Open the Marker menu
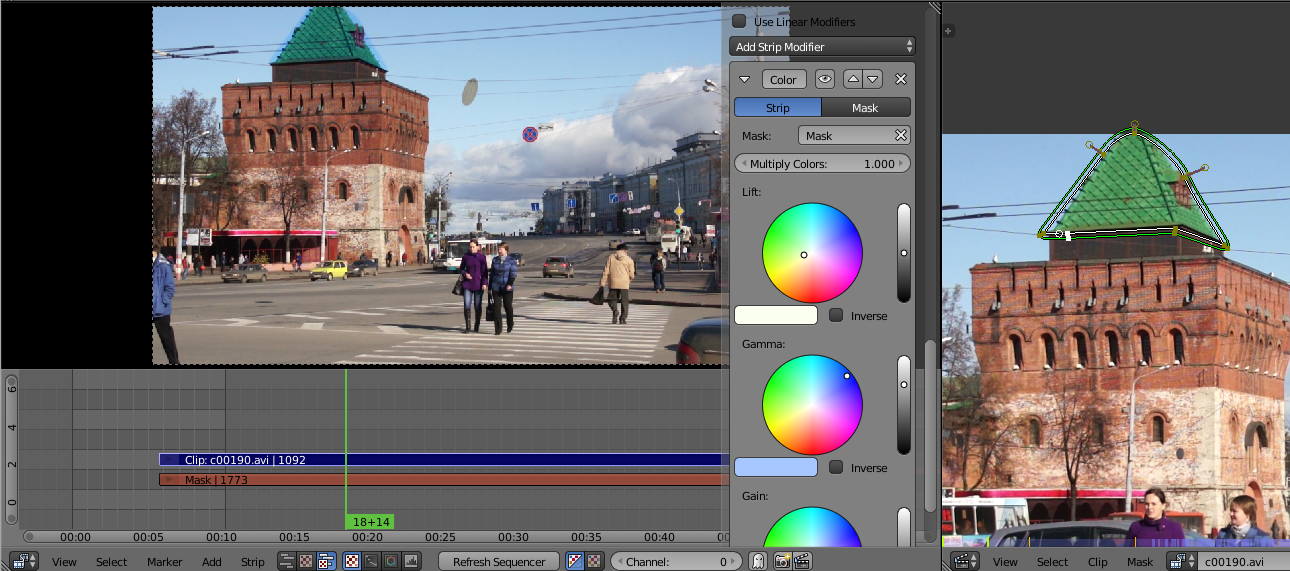Image resolution: width=1290 pixels, height=571 pixels. tap(164, 561)
